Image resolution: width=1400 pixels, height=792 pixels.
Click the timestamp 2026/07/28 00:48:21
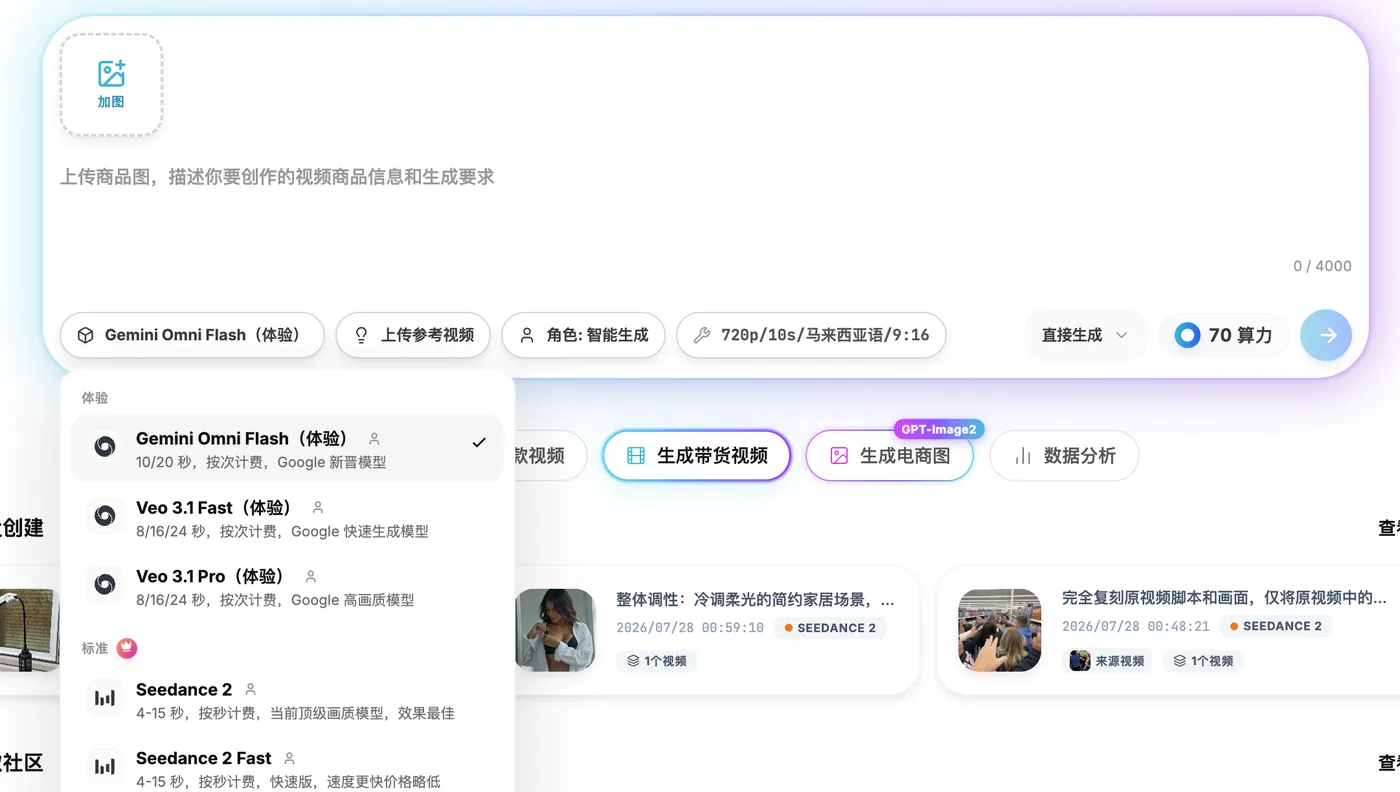[x=1136, y=627]
